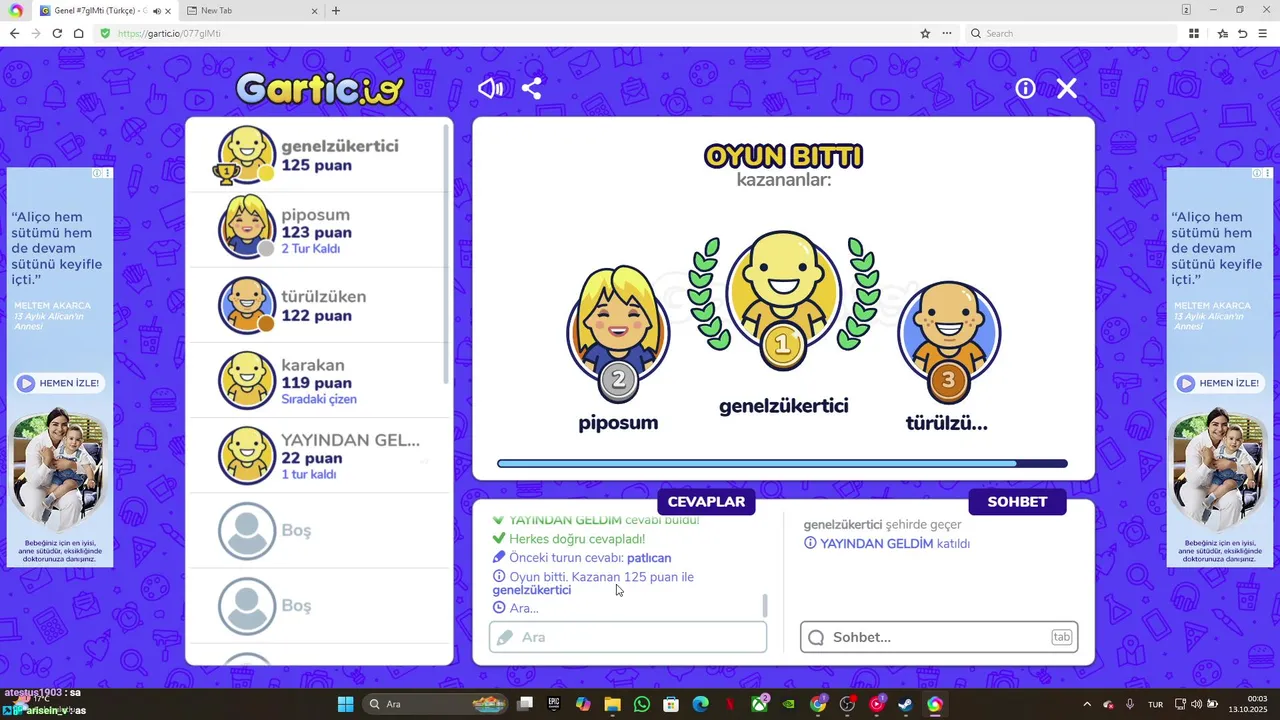Click the taskbar search box Ara
This screenshot has width=1280, height=720.
(x=436, y=704)
